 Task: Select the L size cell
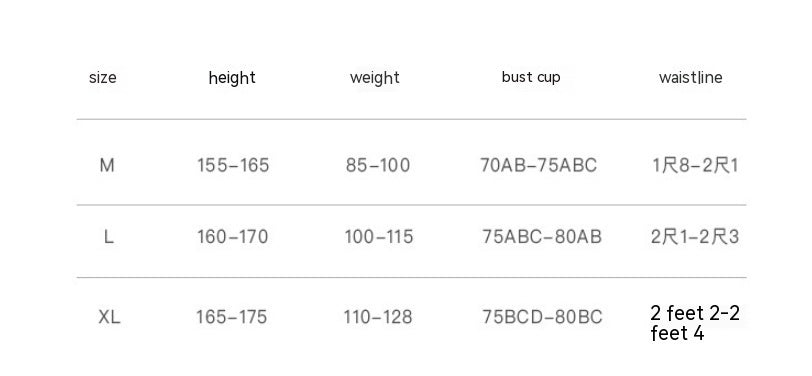(x=108, y=237)
